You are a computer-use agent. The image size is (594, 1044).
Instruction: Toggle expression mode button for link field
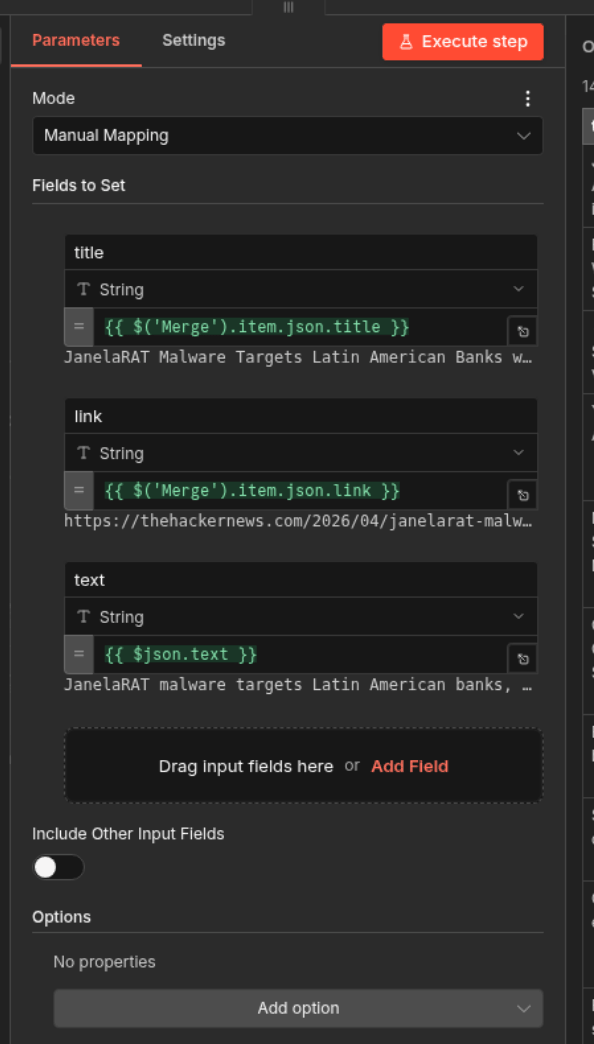(x=79, y=491)
